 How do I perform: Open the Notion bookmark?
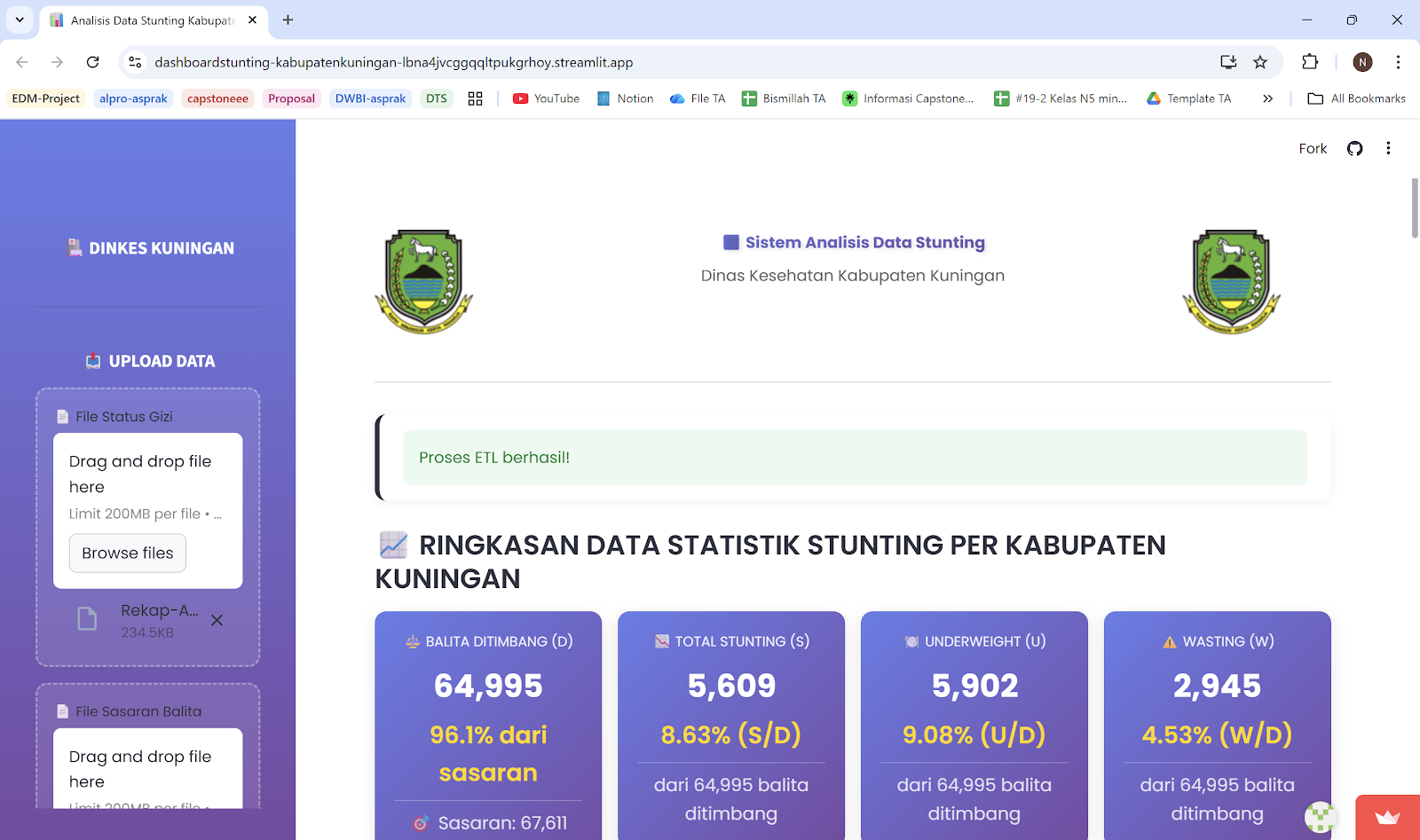pos(624,98)
